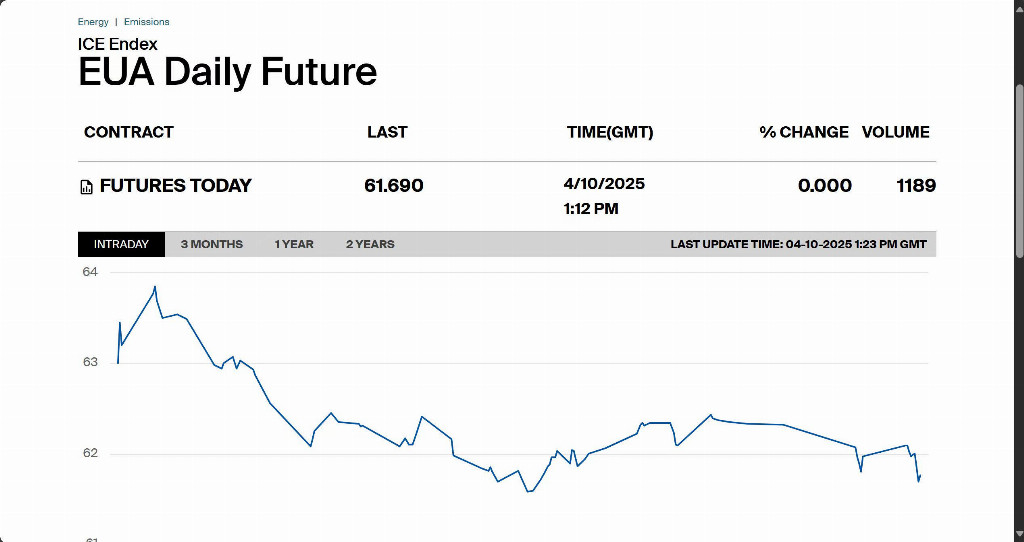The height and width of the screenshot is (542, 1024).
Task: Click the LAST column header
Action: point(387,132)
